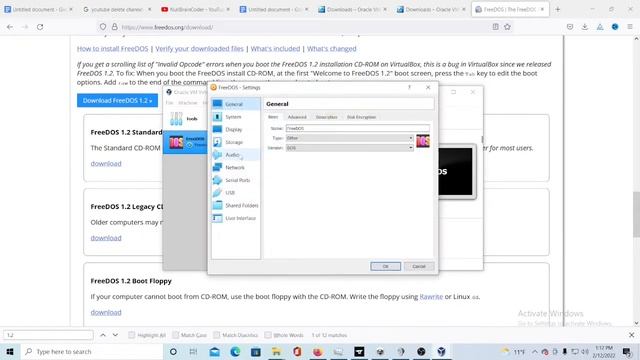Screen dimensions: 640x360
Task: Click the find bar text field
Action: click(x=48, y=335)
